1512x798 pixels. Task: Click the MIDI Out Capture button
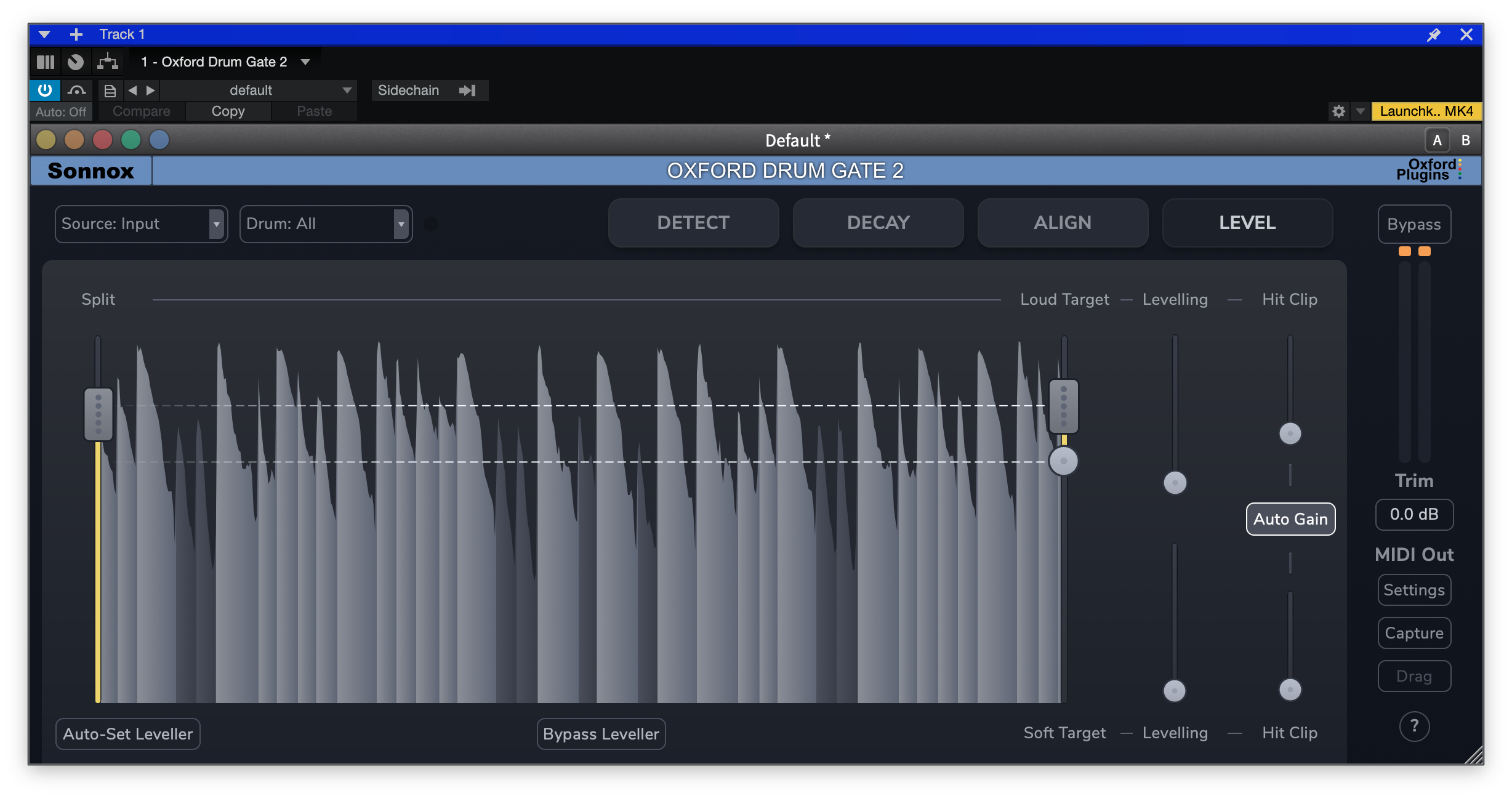(x=1415, y=634)
